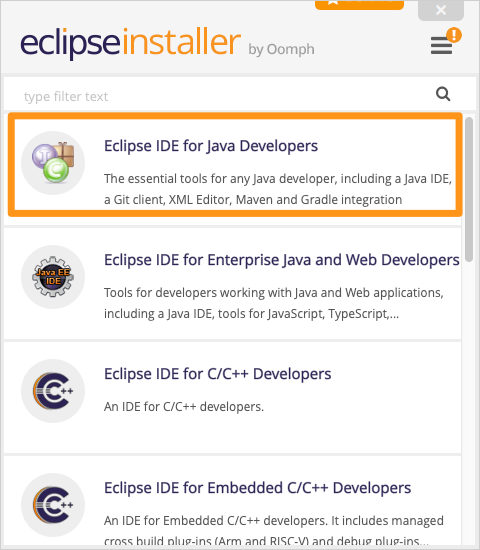Click the Embedded C/C++ package icon
This screenshot has height=550, width=480.
(53, 505)
